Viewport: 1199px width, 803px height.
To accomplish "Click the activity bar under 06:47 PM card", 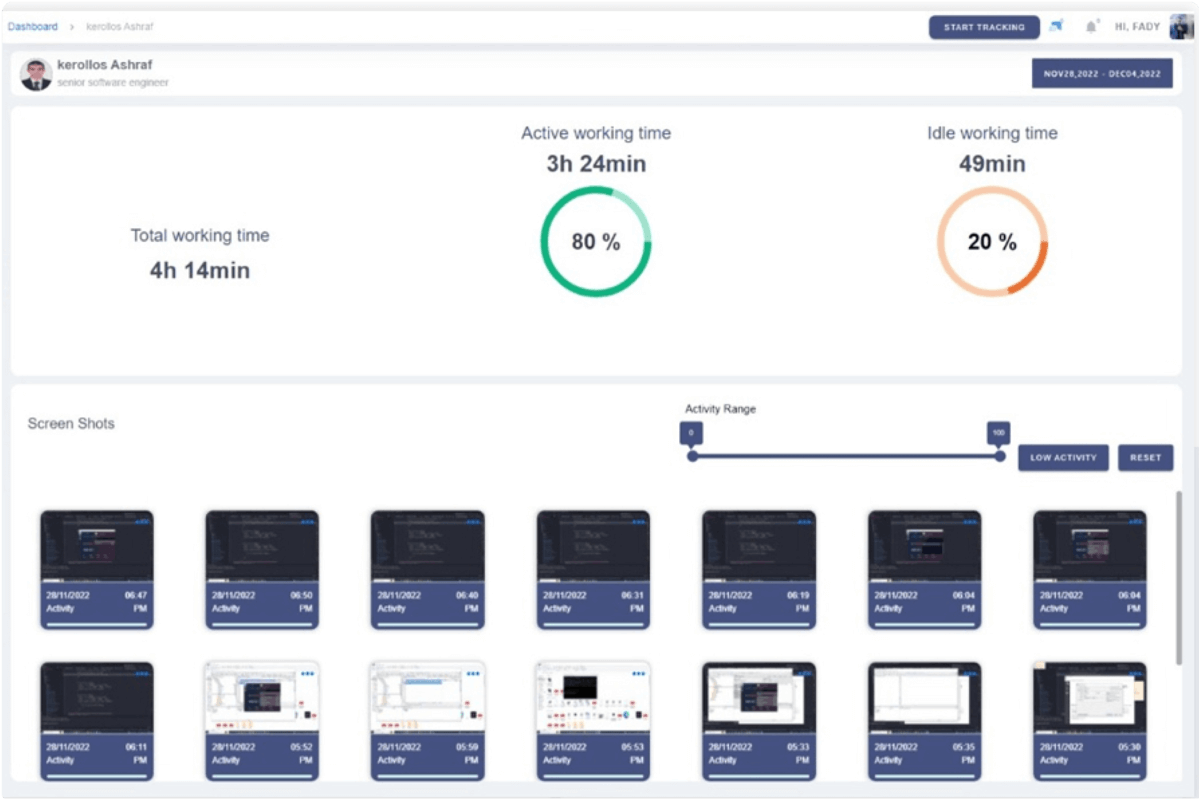I will [96, 624].
